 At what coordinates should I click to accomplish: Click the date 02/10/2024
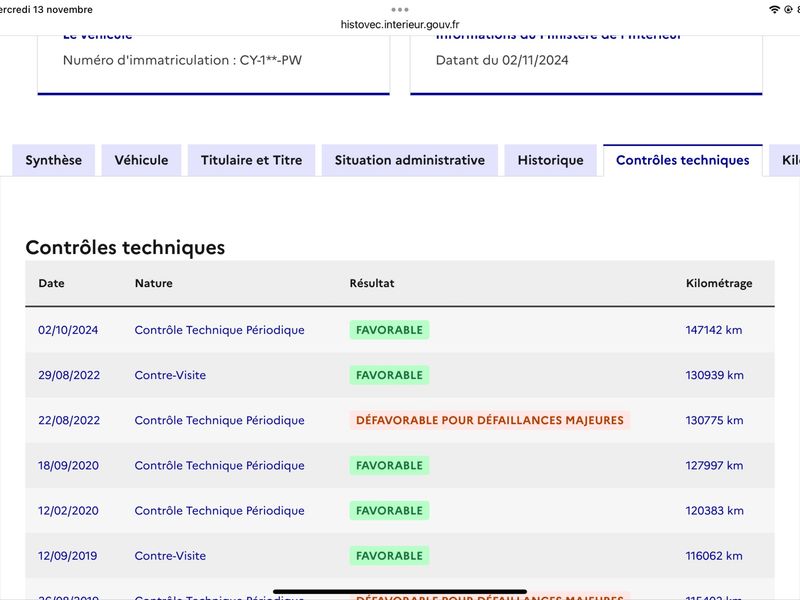[x=68, y=330]
